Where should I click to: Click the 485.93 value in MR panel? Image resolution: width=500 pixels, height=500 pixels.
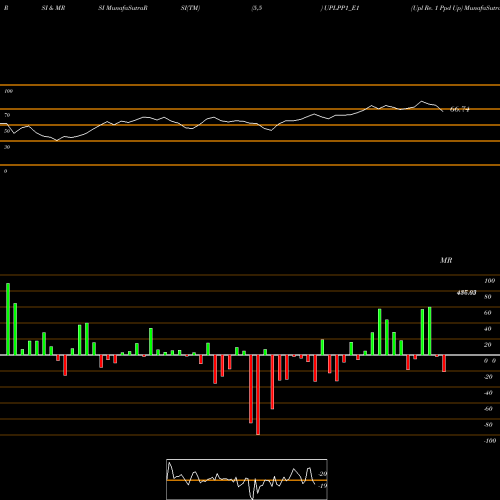point(466,293)
